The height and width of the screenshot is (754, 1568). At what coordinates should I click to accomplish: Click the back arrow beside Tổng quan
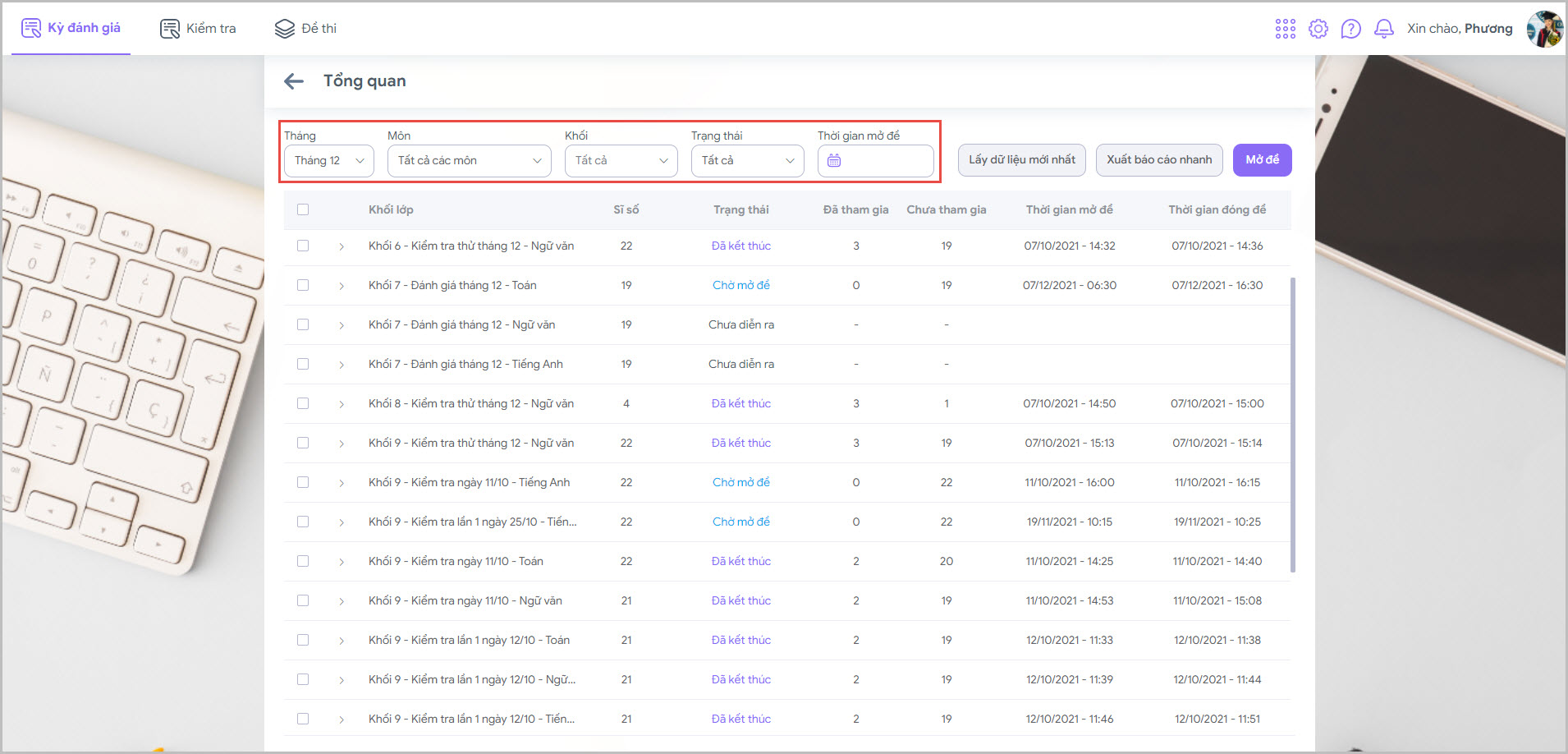pos(293,81)
